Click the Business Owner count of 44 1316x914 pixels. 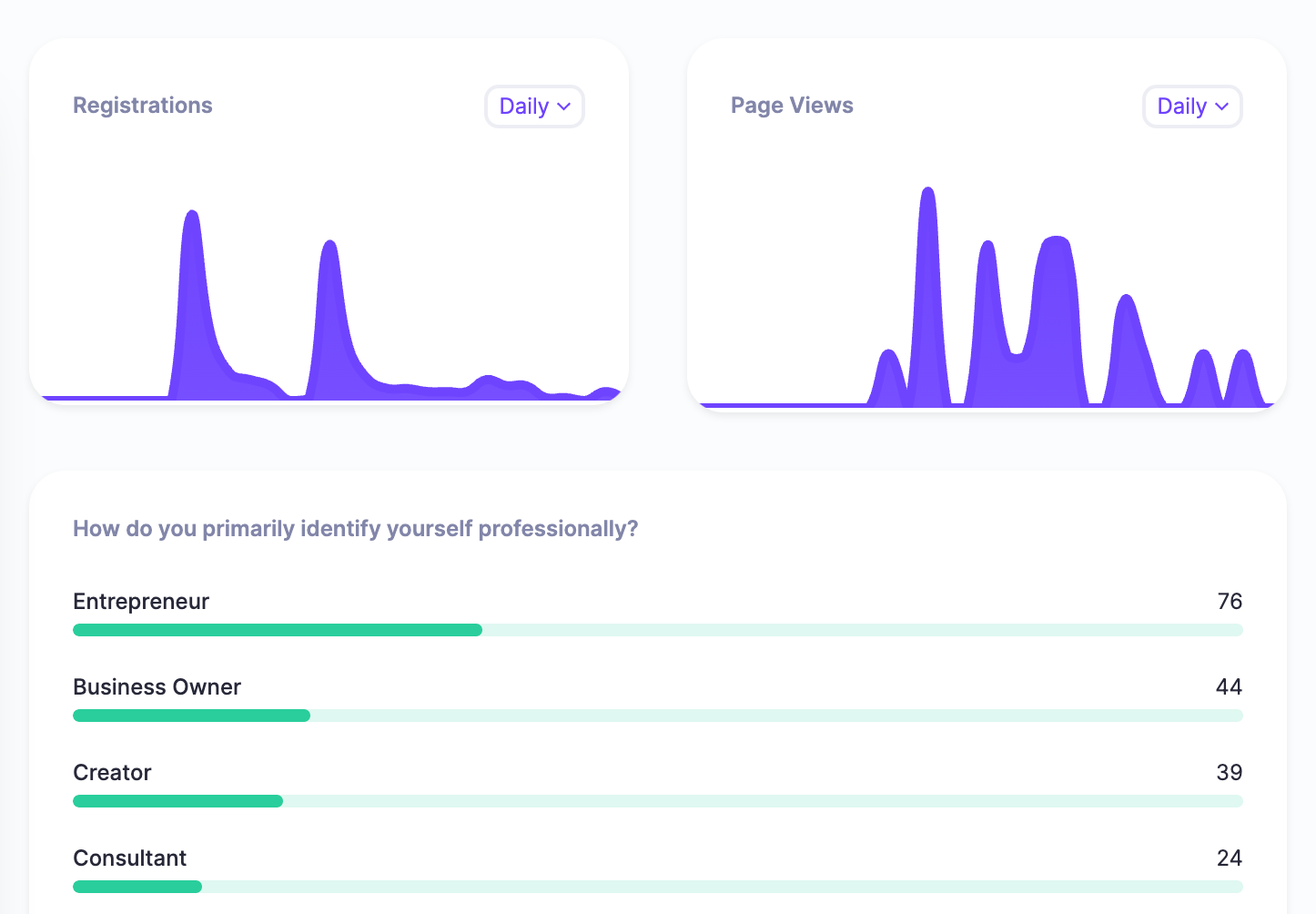point(1229,687)
